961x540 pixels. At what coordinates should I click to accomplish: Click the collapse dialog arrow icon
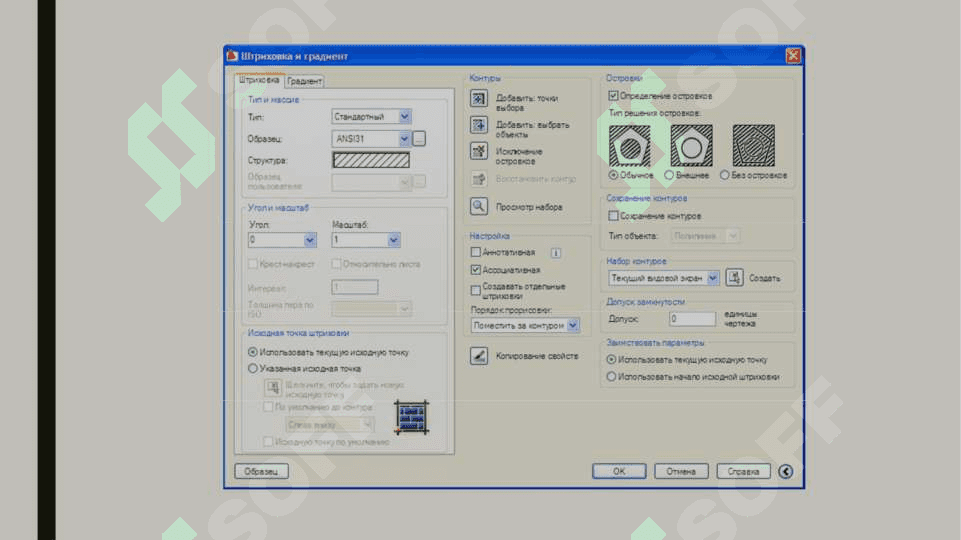(786, 471)
